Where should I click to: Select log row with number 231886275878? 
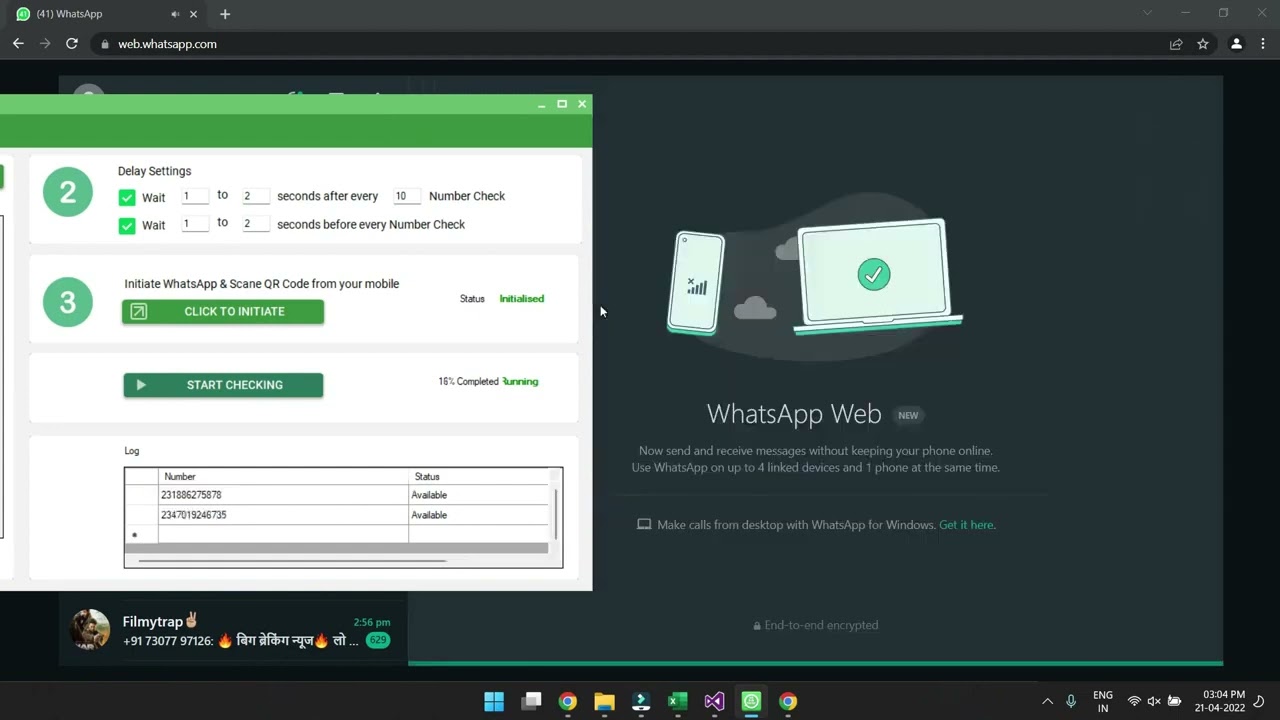[x=337, y=495]
